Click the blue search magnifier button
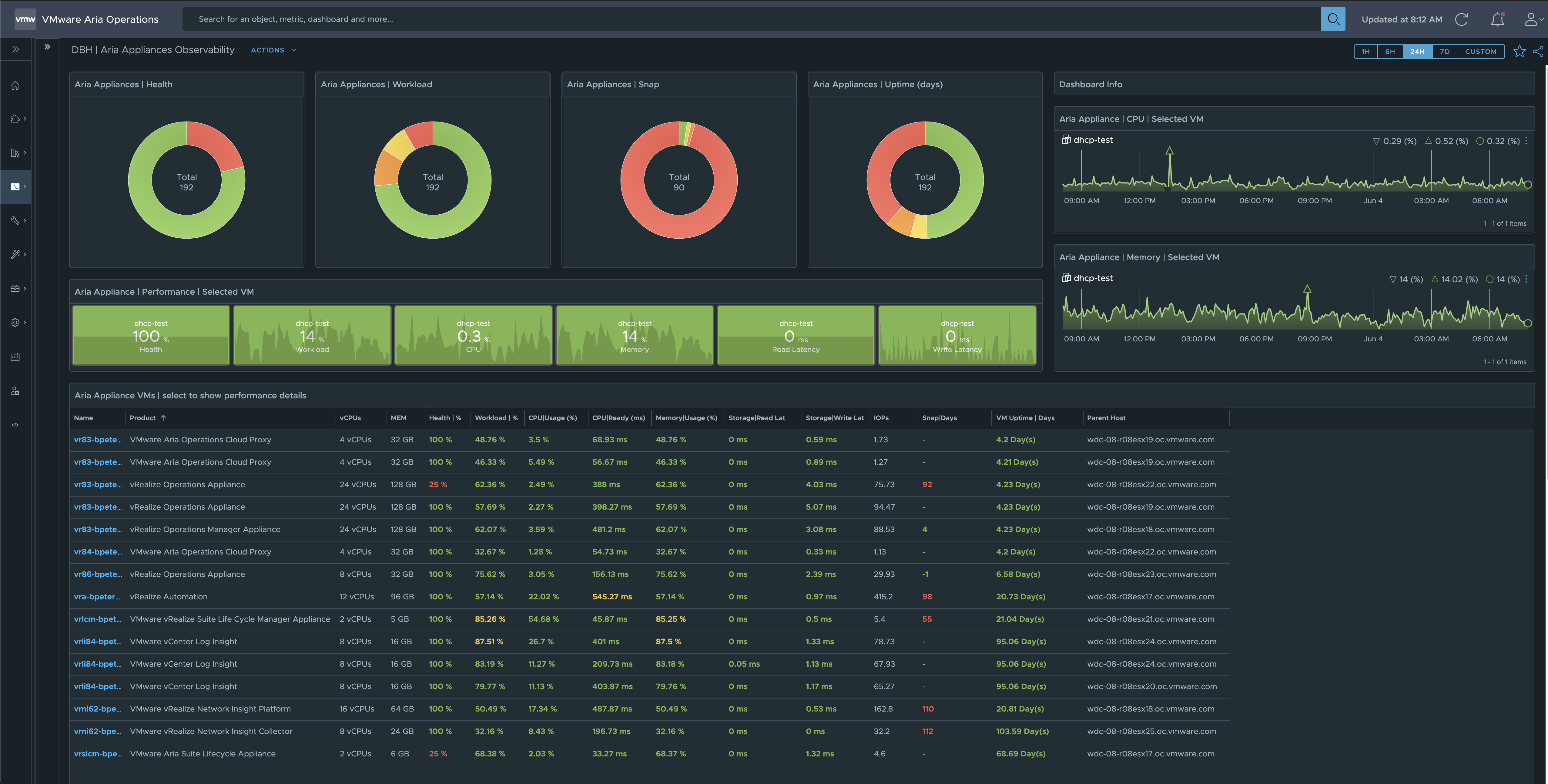Viewport: 1548px width, 784px height. tap(1333, 19)
